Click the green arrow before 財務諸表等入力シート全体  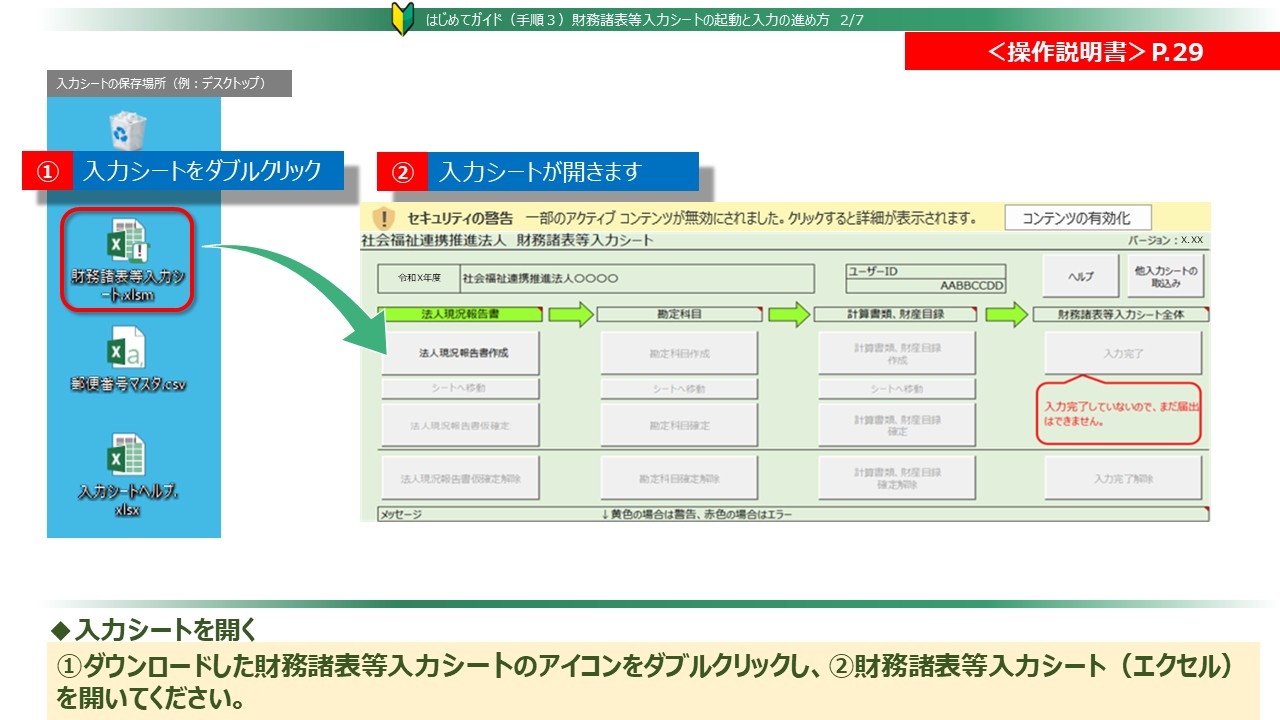click(x=1006, y=314)
